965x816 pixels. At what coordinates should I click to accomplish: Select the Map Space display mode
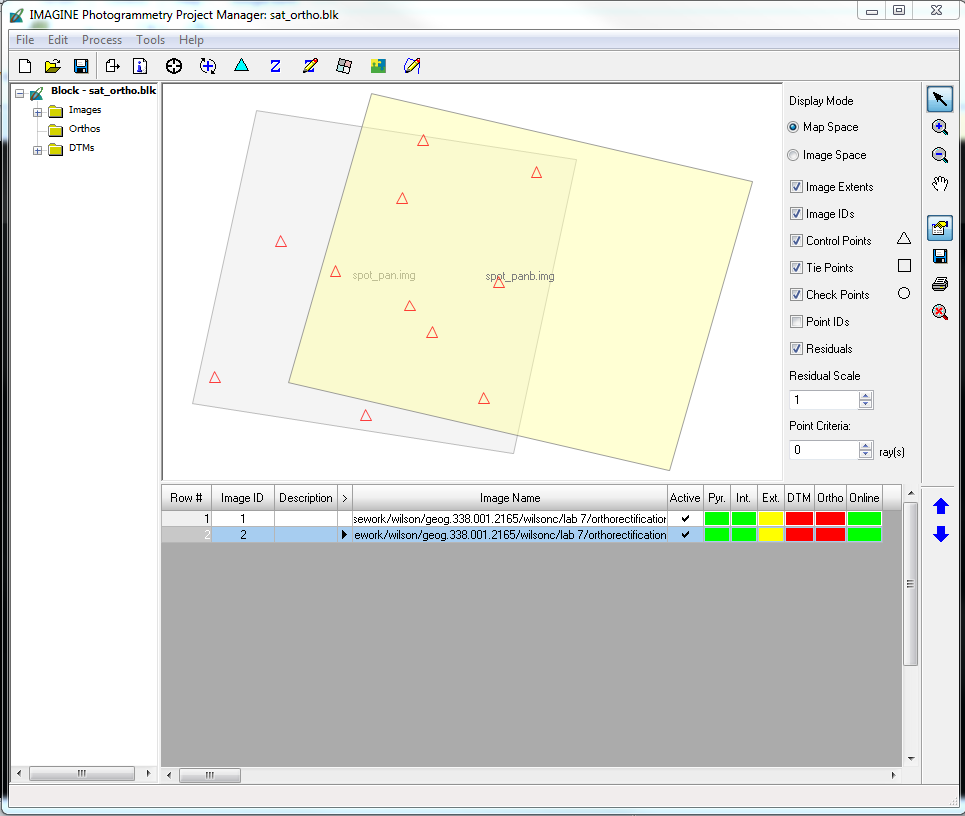point(793,127)
